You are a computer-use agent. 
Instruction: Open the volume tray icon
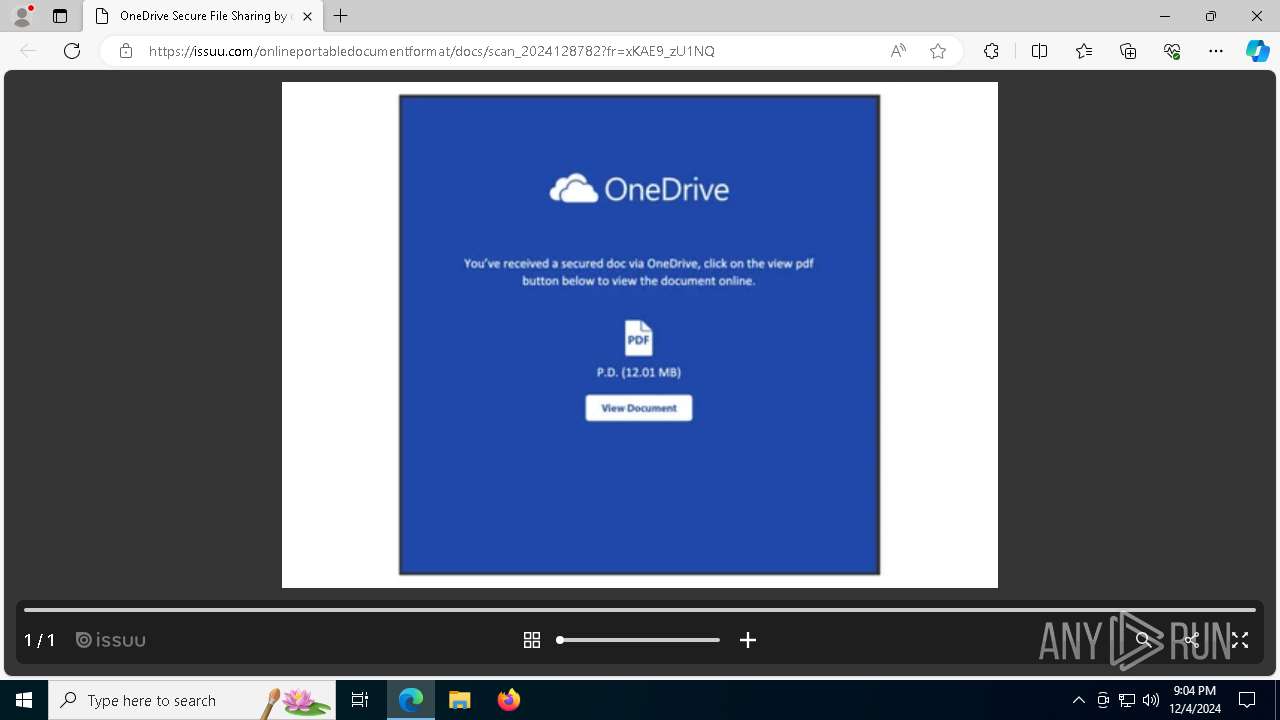tap(1151, 700)
